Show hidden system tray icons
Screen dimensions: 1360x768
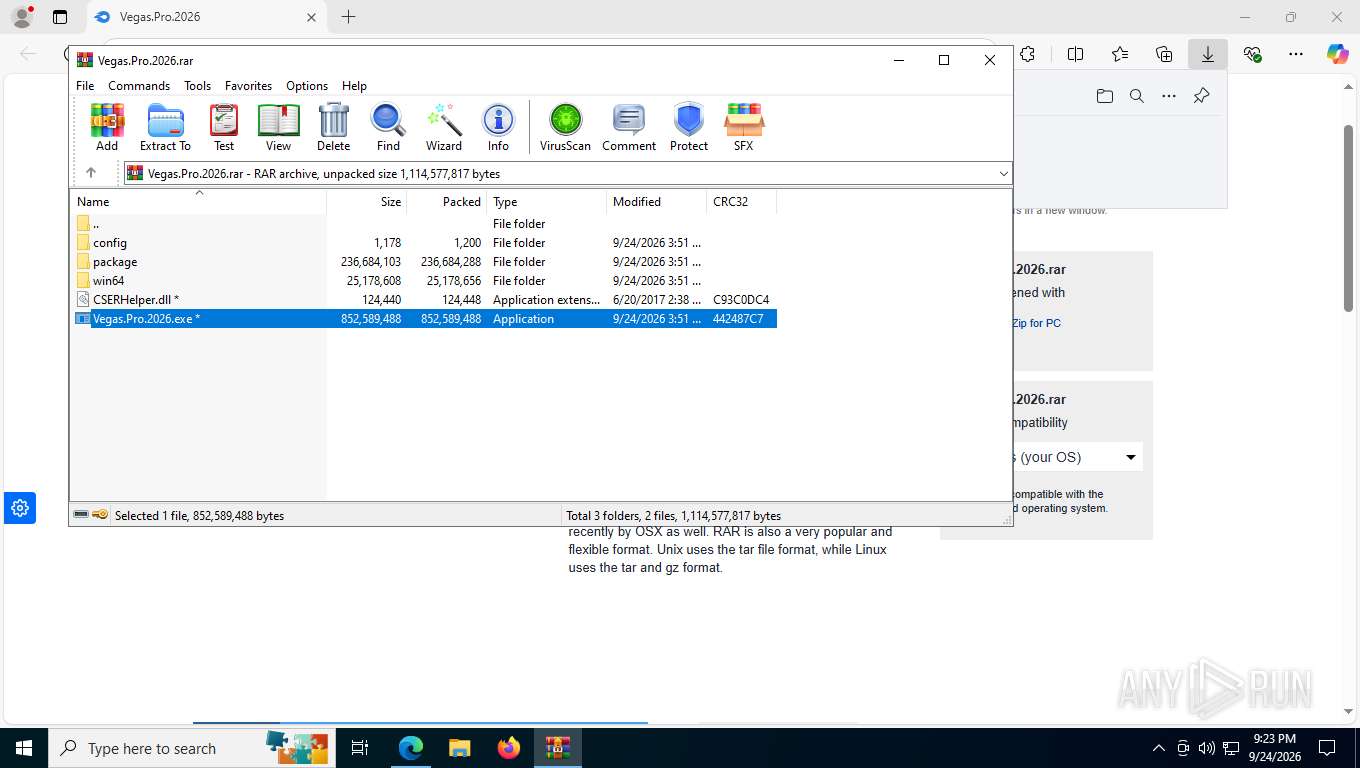coord(1159,748)
